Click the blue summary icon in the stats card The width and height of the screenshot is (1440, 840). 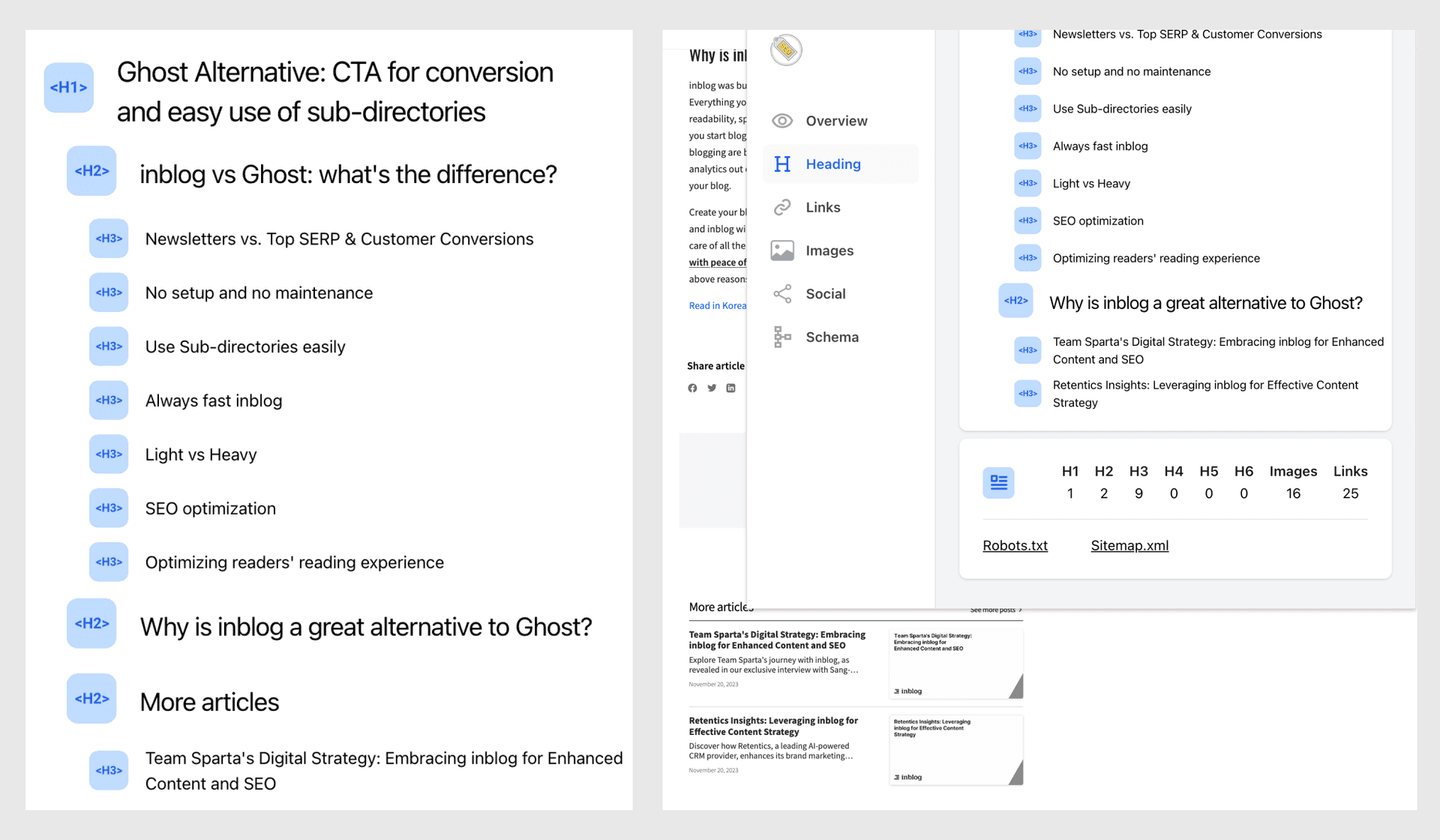[x=998, y=483]
